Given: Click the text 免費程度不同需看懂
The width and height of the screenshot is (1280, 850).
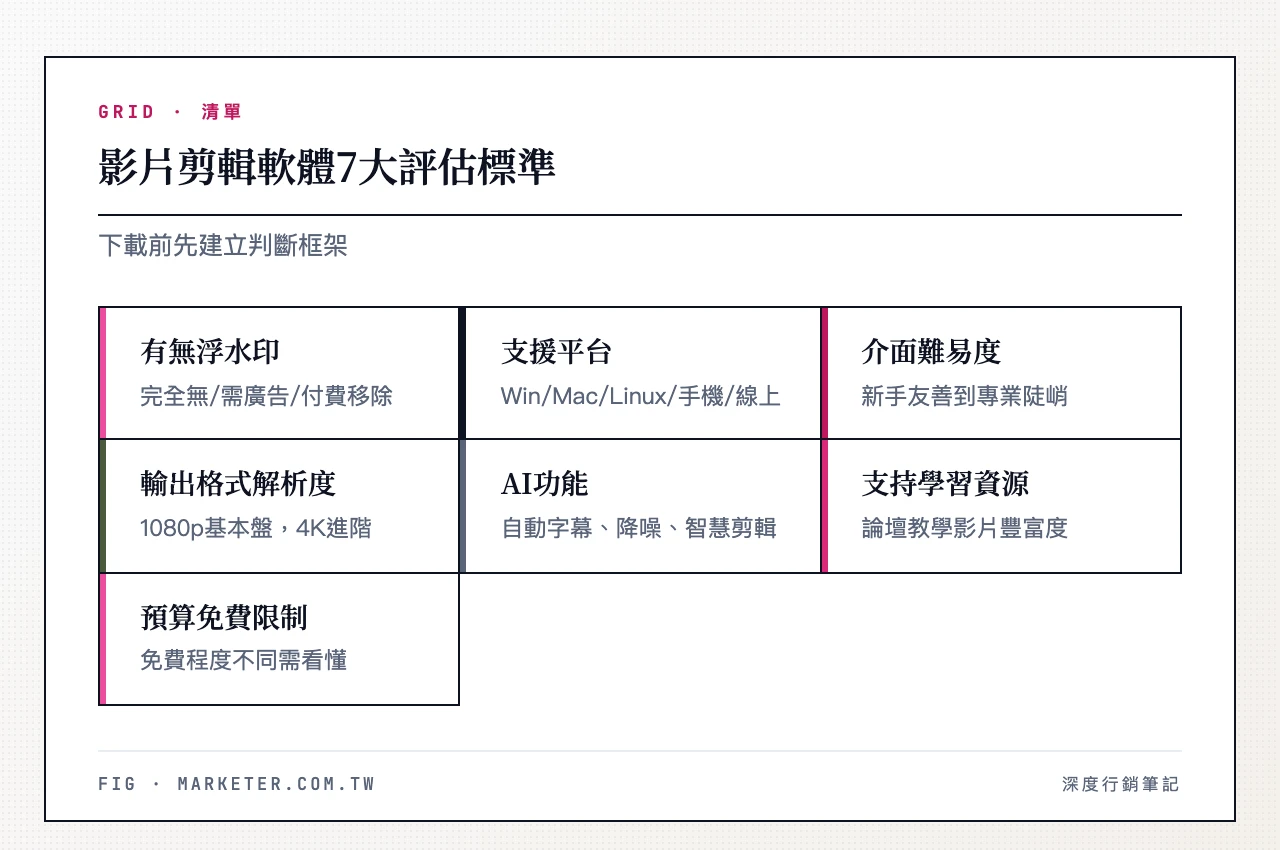Looking at the screenshot, I should pos(243,660).
